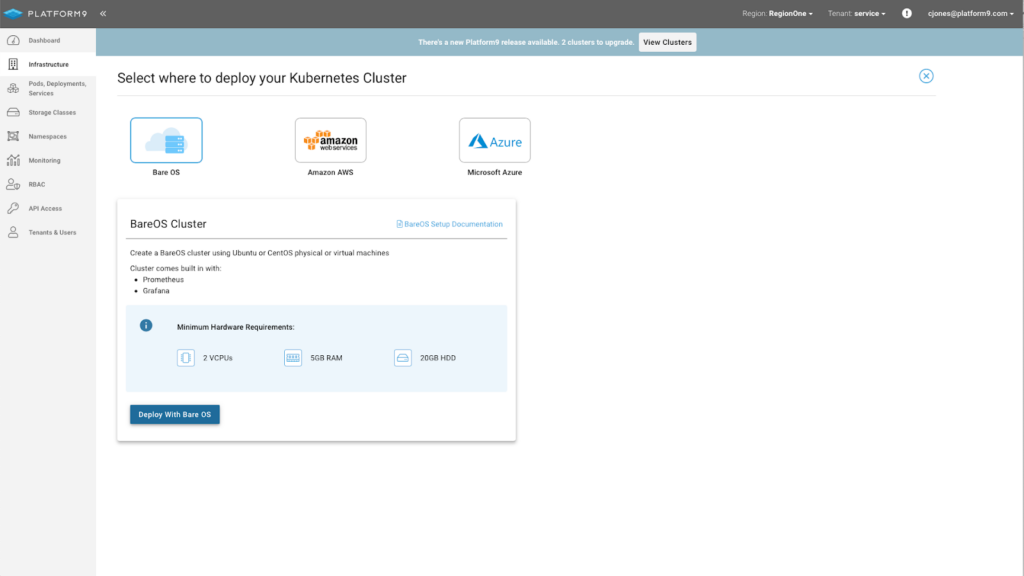Click the 2 VCPUs processor icon

(x=185, y=358)
